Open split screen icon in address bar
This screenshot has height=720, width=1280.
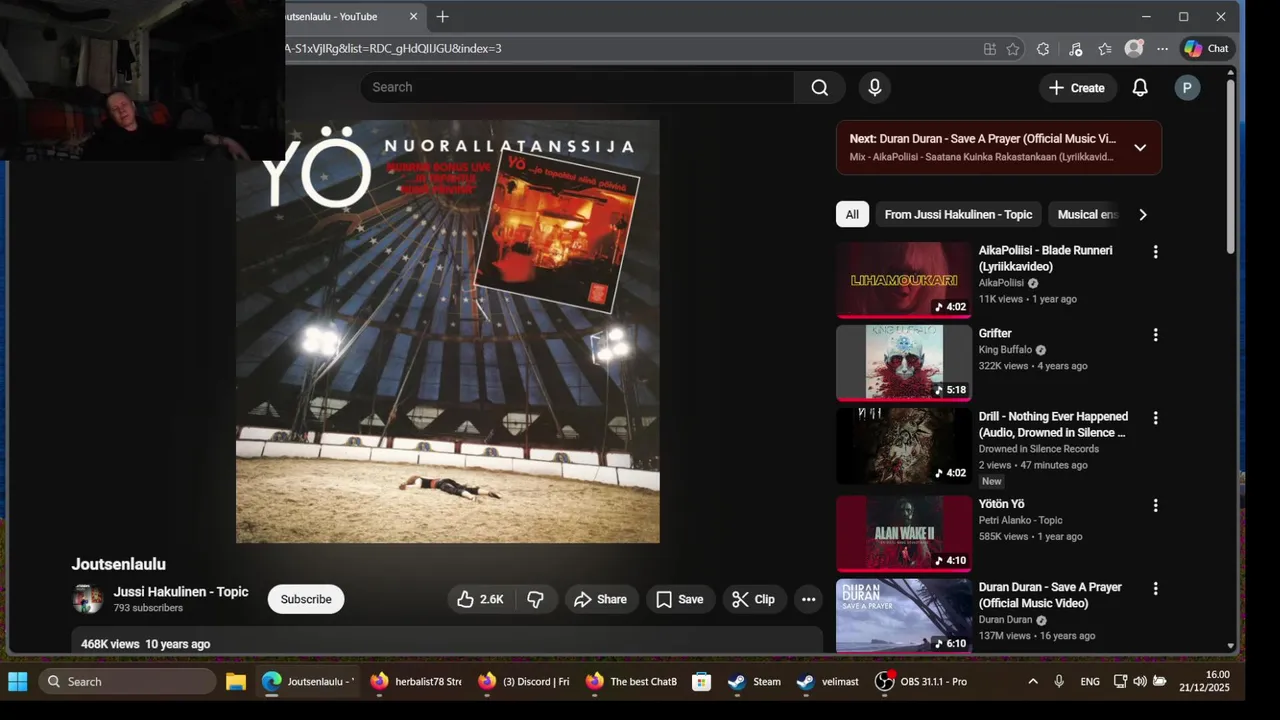(x=990, y=48)
